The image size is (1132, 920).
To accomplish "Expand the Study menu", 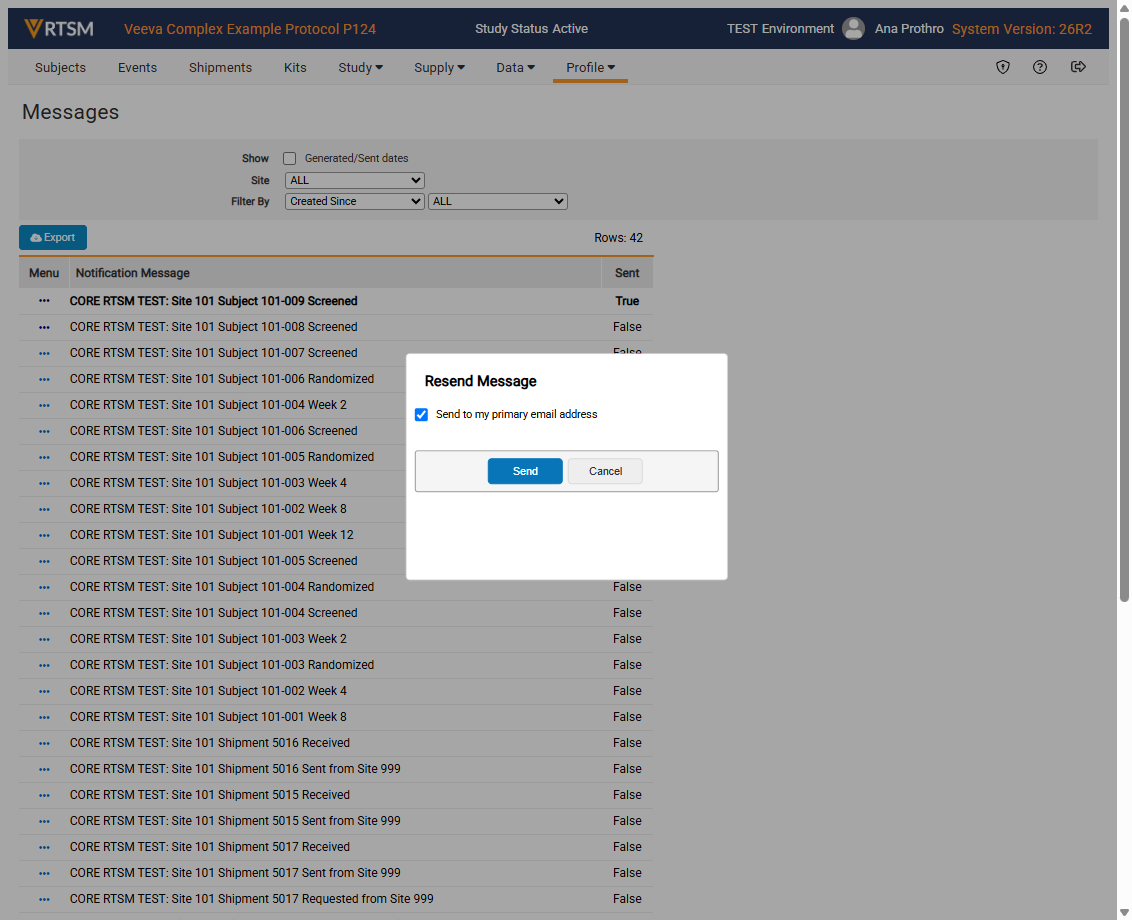I will pos(360,67).
